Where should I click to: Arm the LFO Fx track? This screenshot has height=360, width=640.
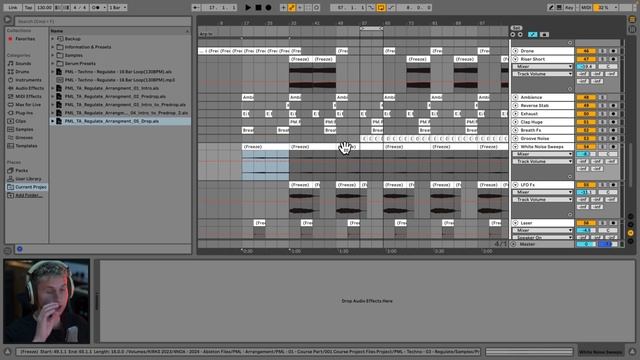[613, 185]
